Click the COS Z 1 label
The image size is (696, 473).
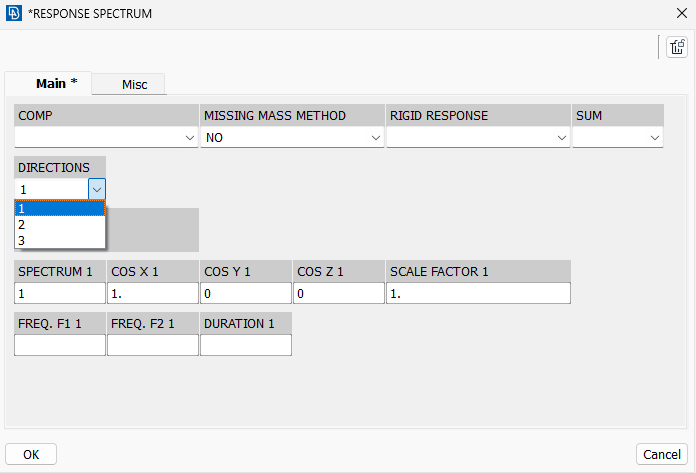tap(320, 272)
